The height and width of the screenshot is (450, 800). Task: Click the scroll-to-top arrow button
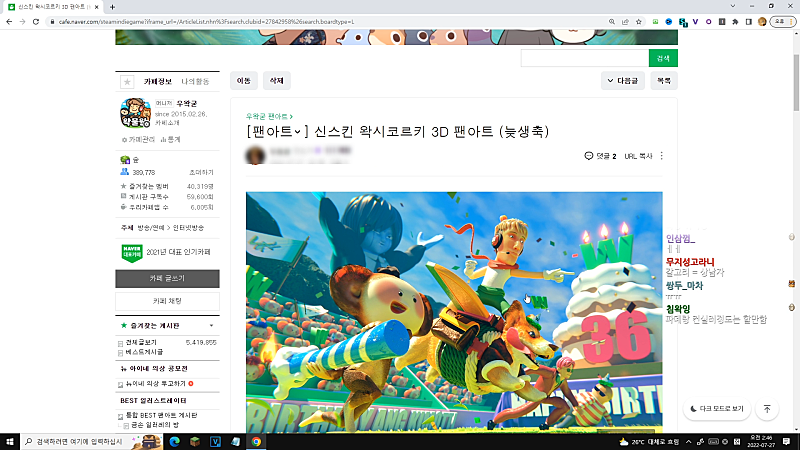click(x=766, y=409)
